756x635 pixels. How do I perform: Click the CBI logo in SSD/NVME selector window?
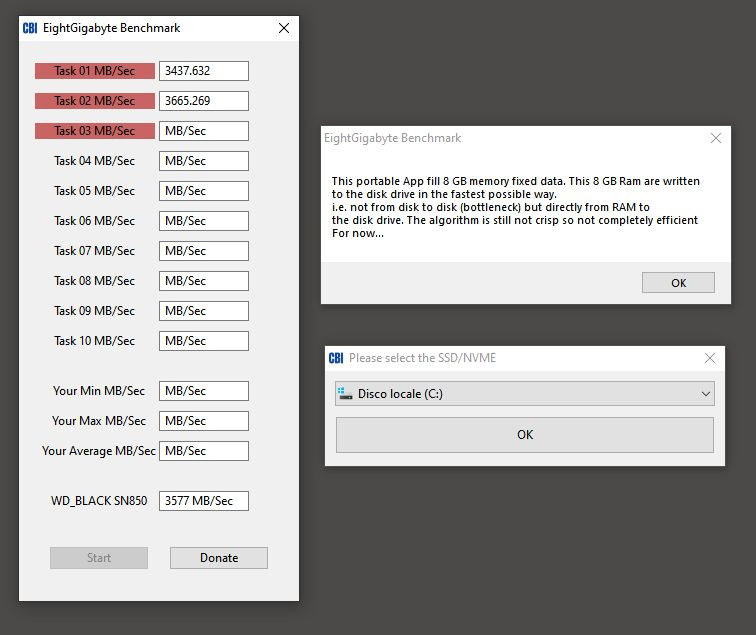tap(336, 358)
